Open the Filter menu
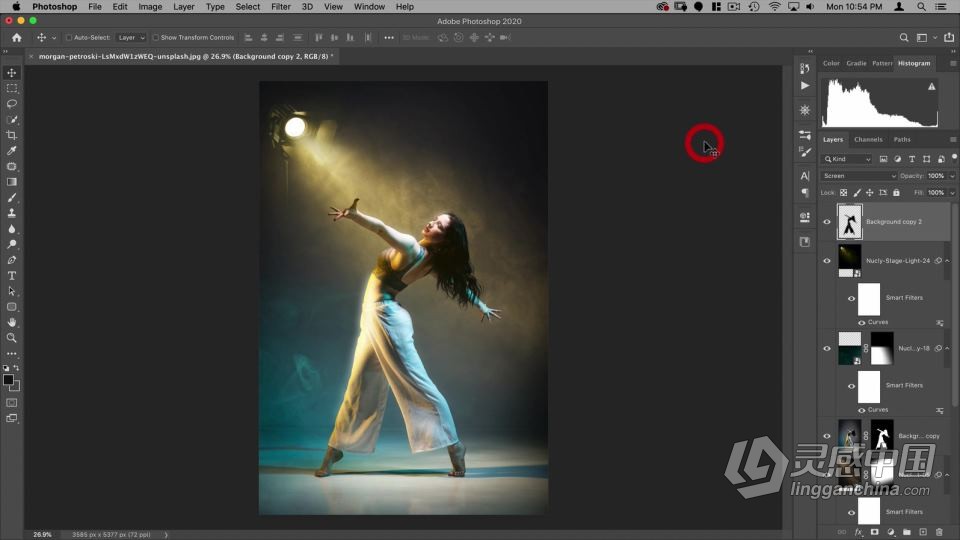Viewport: 960px width, 540px height. pyautogui.click(x=281, y=7)
